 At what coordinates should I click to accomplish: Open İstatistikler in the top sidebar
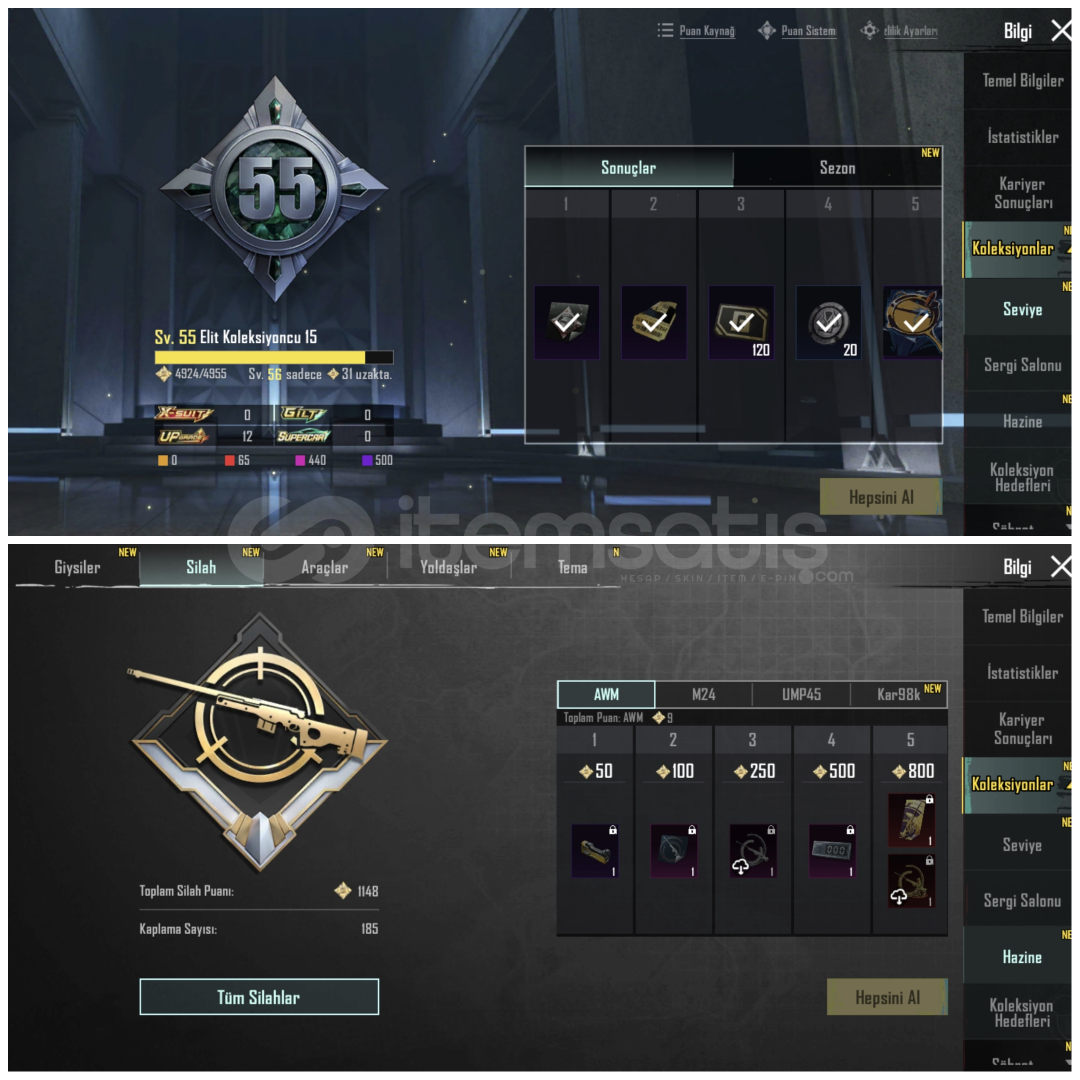(1022, 137)
